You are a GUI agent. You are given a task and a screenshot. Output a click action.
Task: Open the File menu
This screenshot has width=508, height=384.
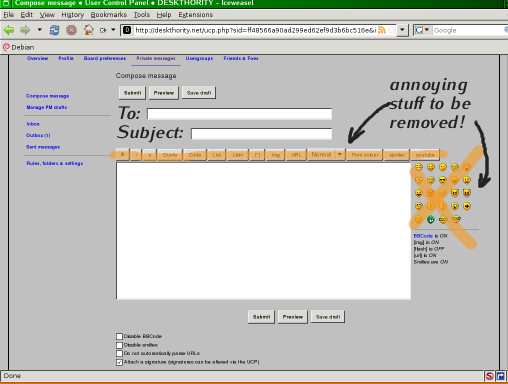click(x=9, y=15)
